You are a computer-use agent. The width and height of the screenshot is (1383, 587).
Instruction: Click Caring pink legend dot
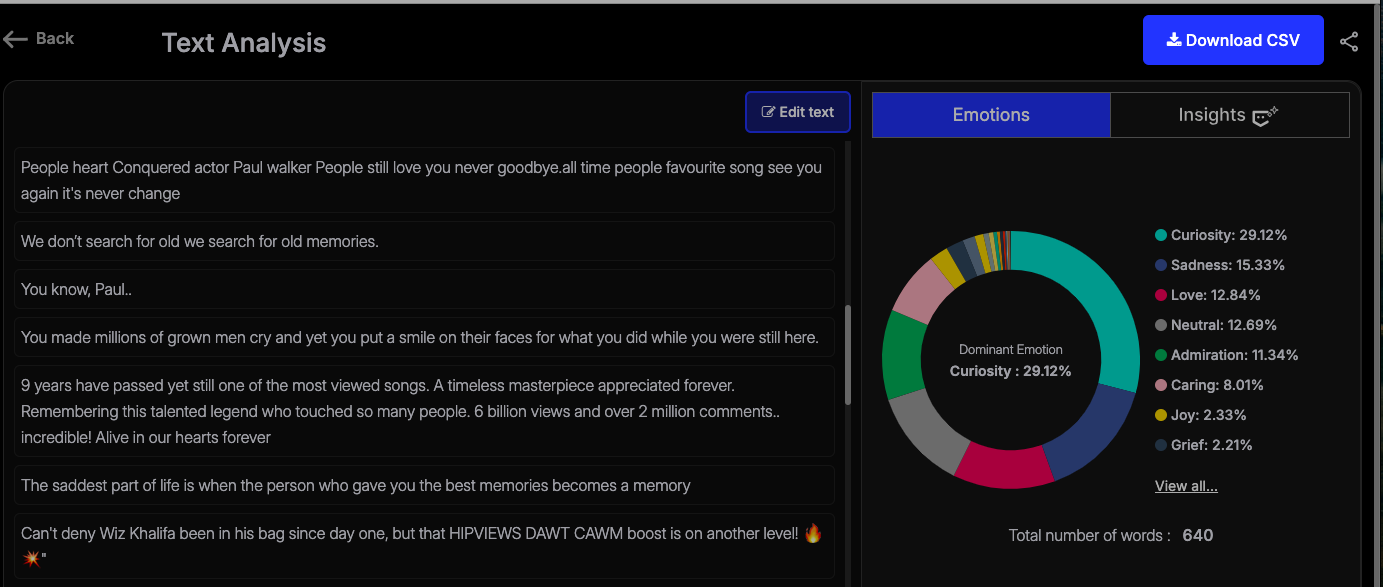point(1161,385)
